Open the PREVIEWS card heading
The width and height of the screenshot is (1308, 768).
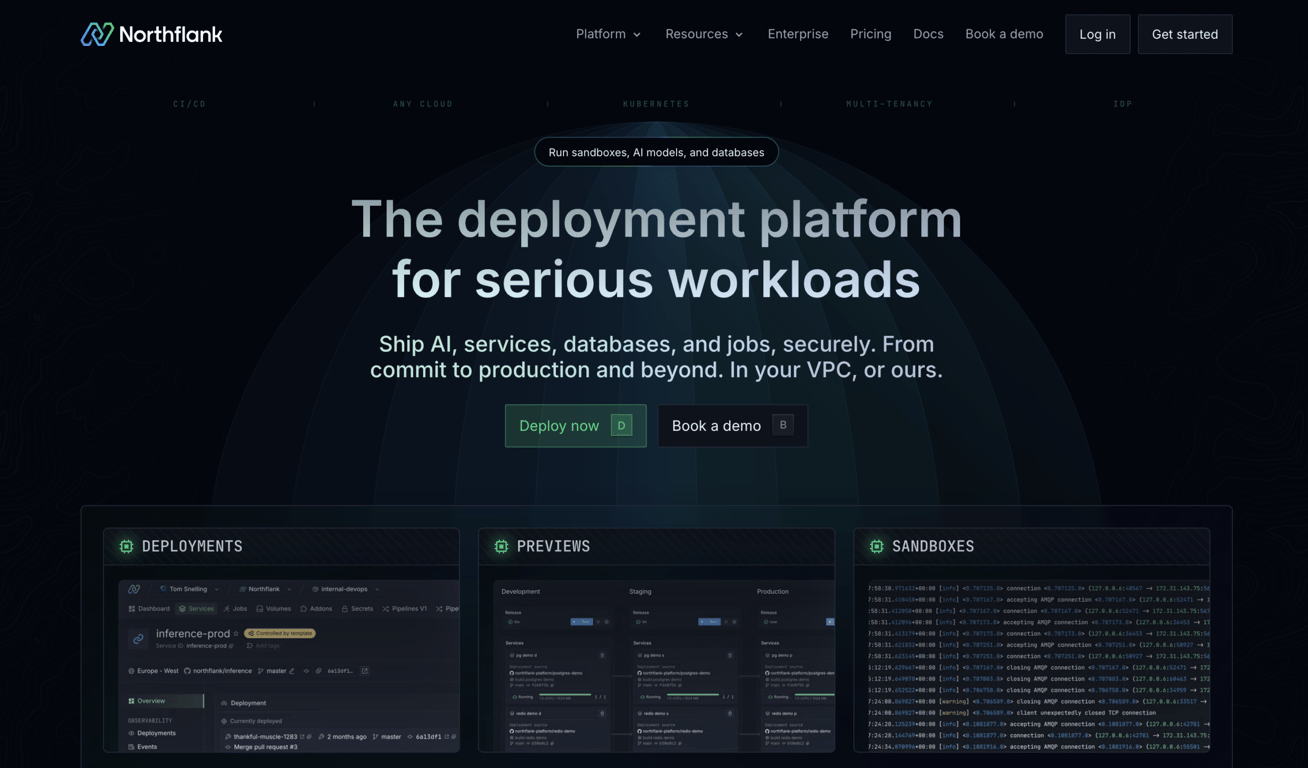tap(553, 546)
